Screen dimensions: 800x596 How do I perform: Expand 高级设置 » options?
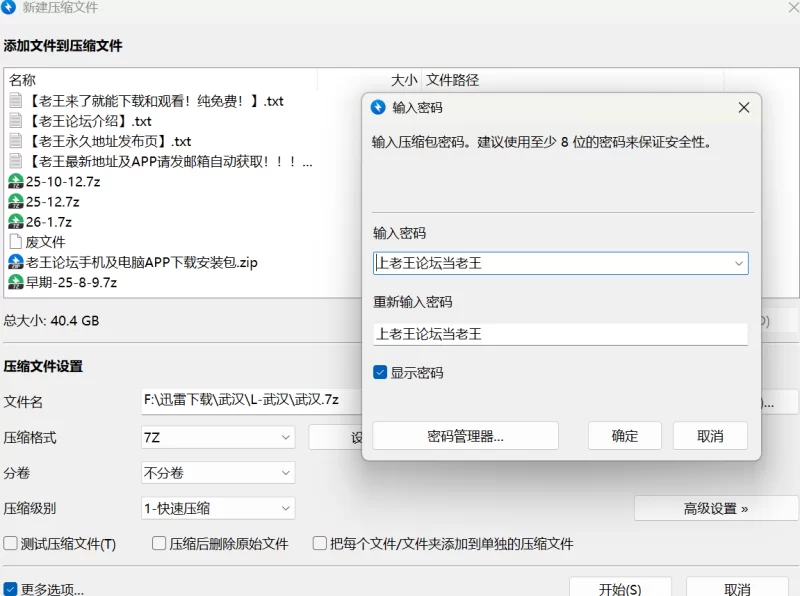pos(716,508)
